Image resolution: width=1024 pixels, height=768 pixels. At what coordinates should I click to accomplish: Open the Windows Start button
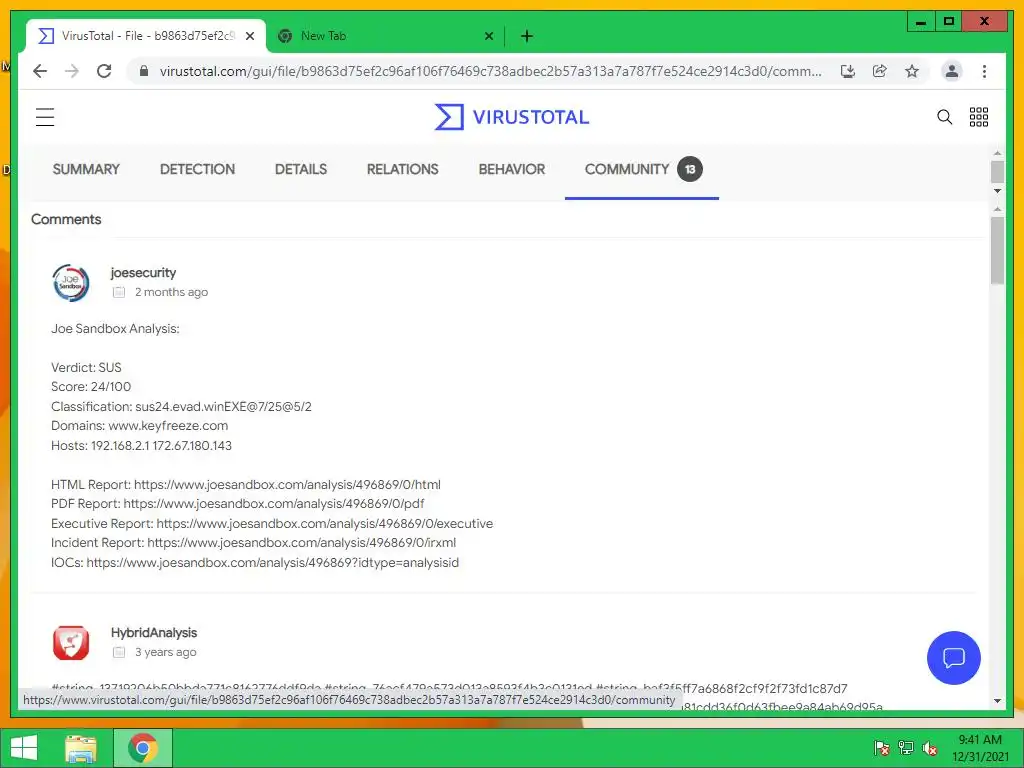(24, 748)
